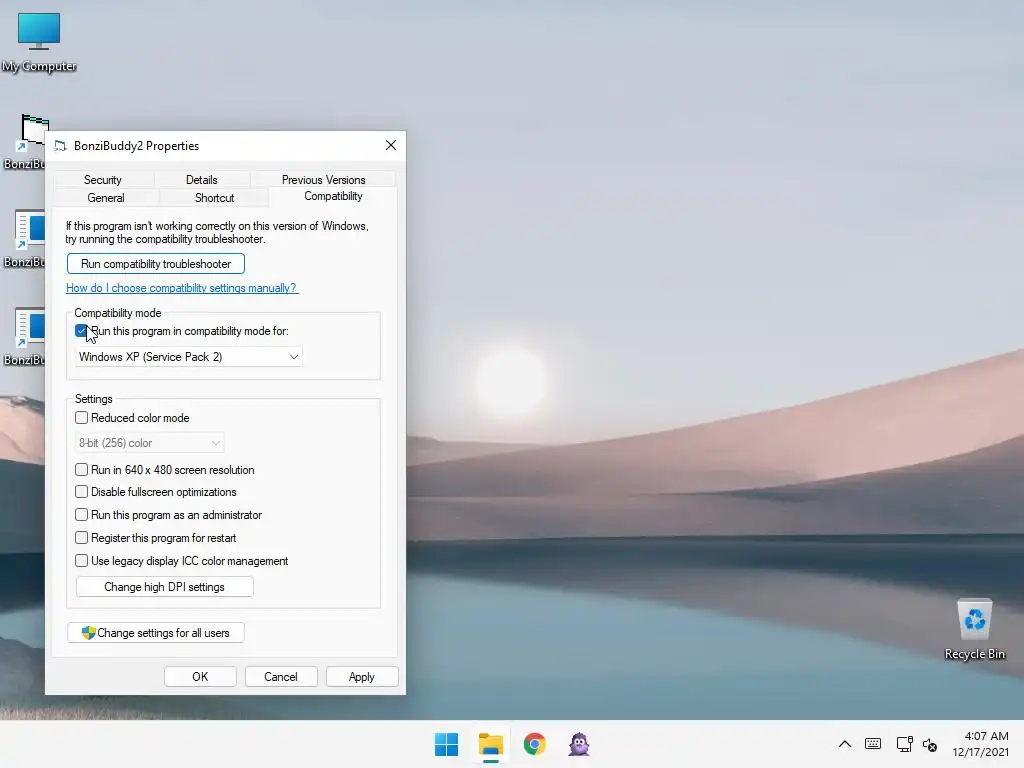The image size is (1024, 768).
Task: Open the Windows Start menu
Action: [447, 744]
